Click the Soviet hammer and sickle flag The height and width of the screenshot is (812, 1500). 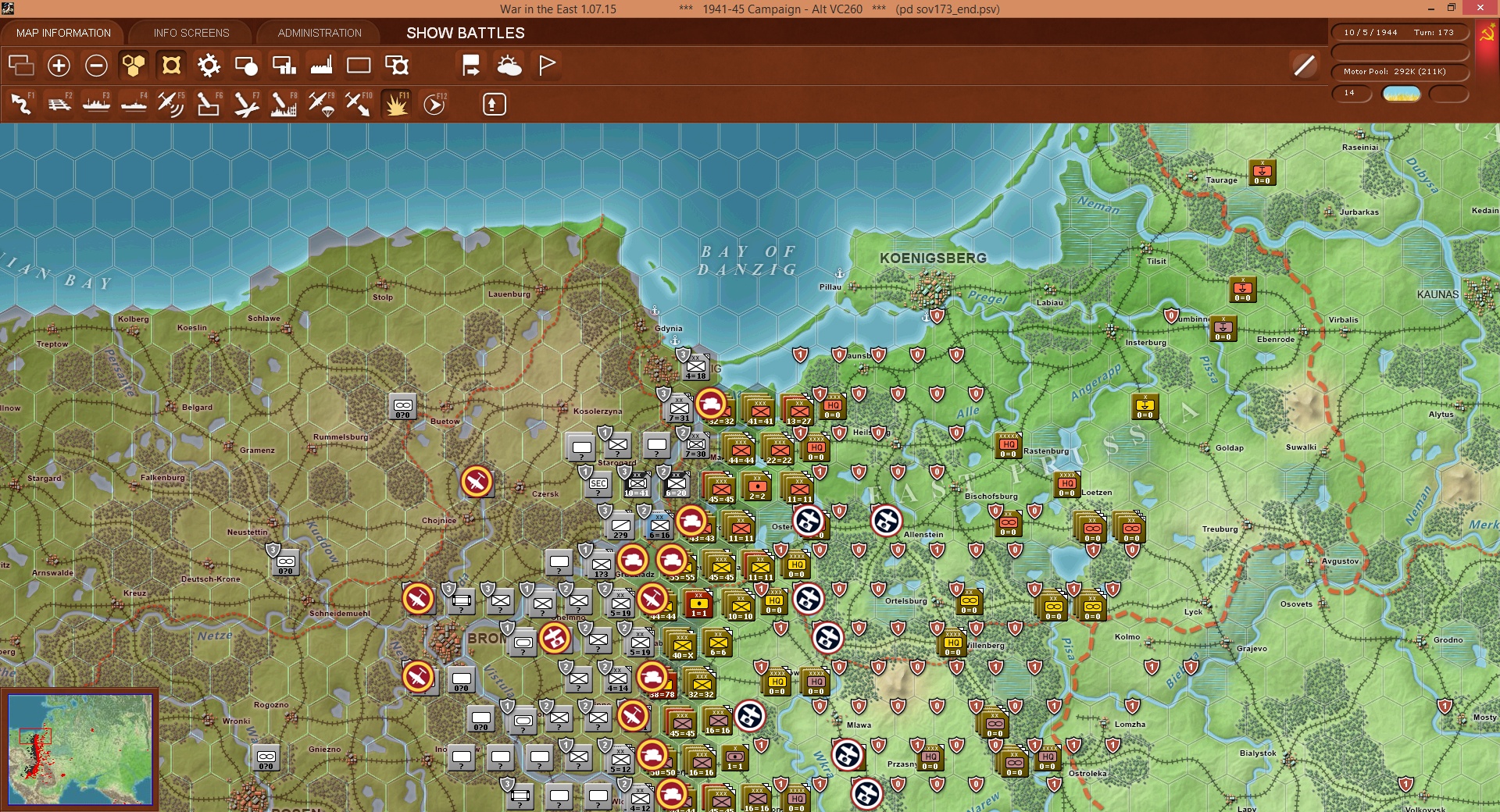click(x=1487, y=35)
